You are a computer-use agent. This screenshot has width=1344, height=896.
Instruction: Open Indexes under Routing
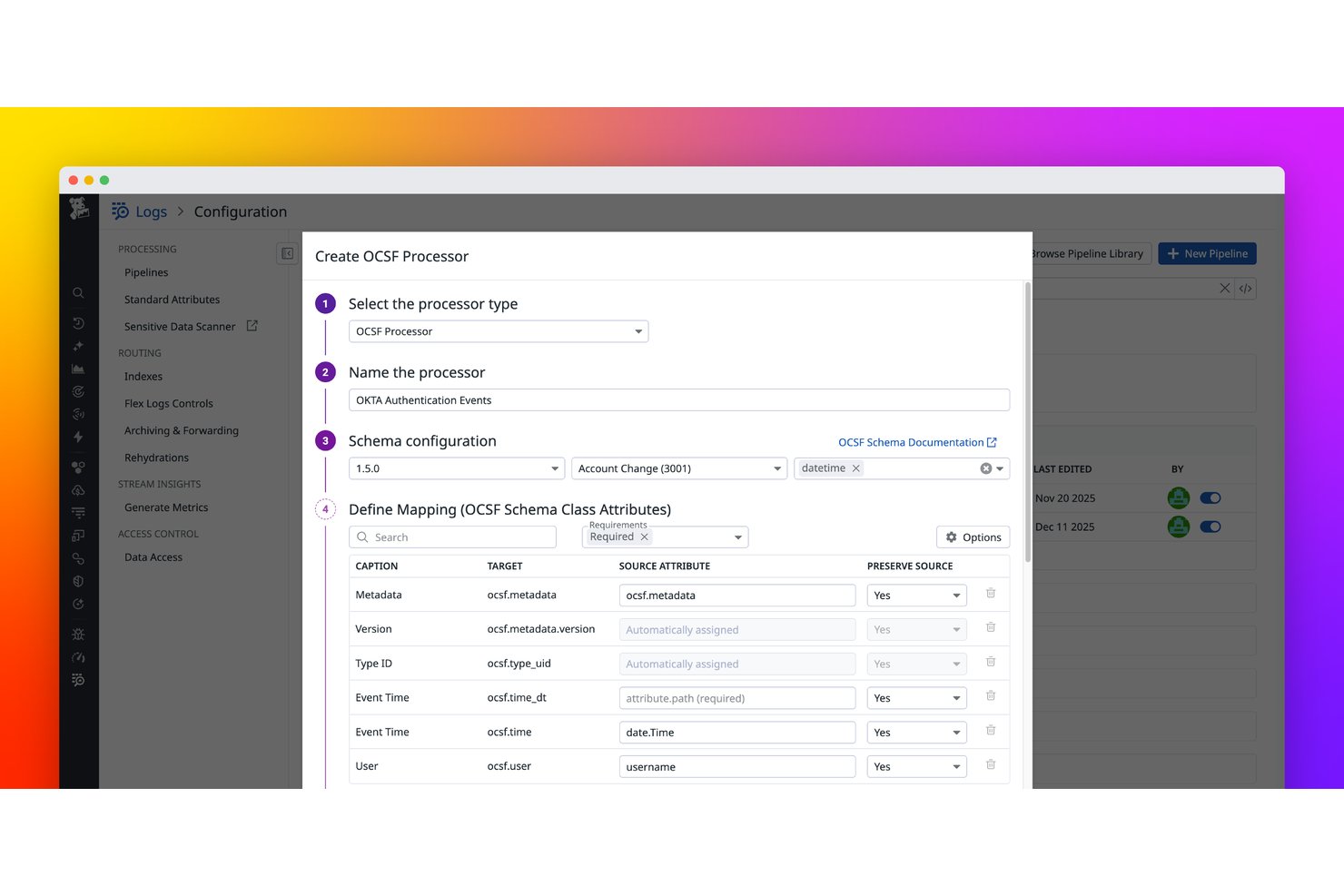(x=143, y=377)
